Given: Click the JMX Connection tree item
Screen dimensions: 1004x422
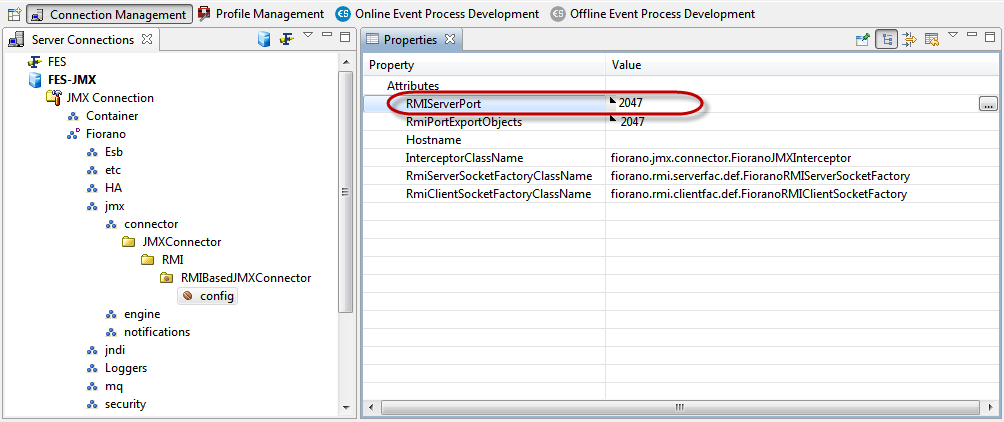Looking at the screenshot, I should tap(109, 98).
